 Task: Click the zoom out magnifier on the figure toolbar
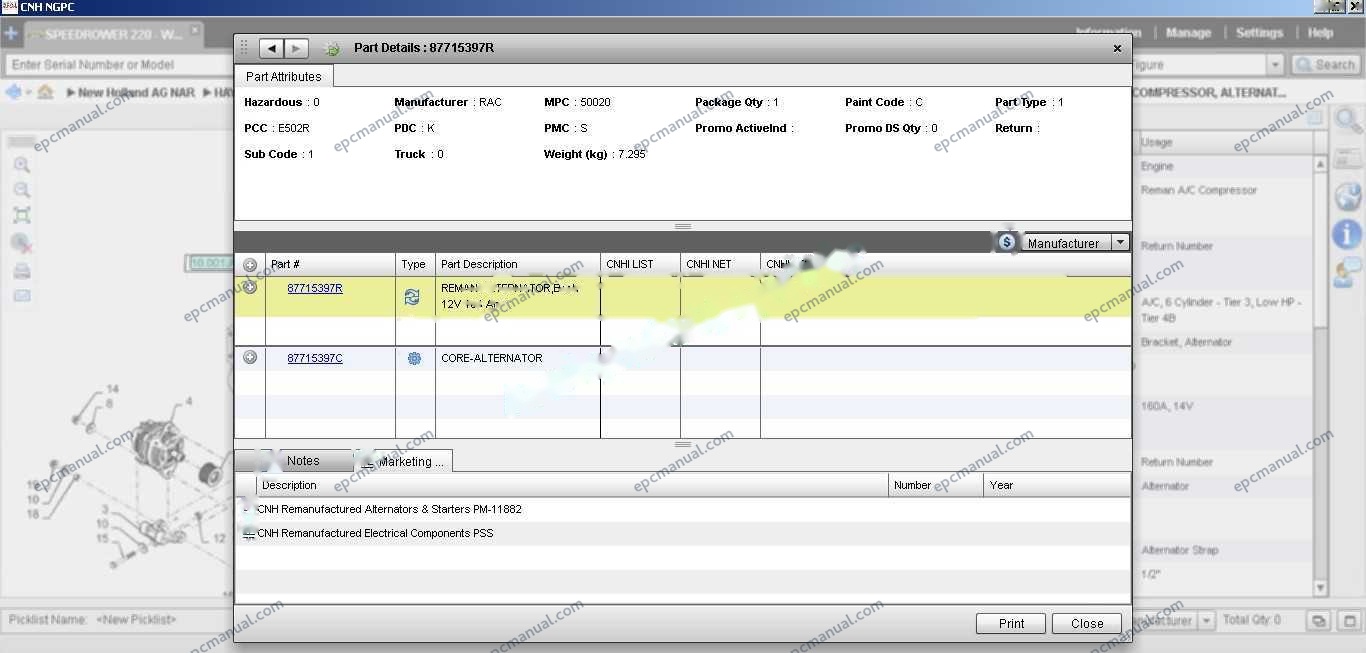tap(21, 190)
